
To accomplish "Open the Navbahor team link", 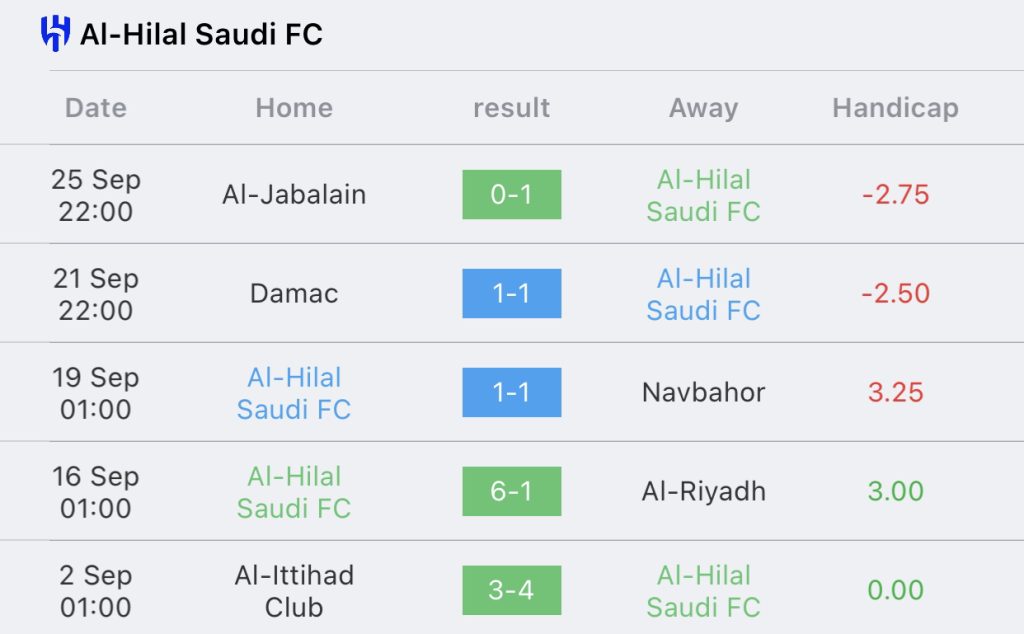I will point(703,392).
